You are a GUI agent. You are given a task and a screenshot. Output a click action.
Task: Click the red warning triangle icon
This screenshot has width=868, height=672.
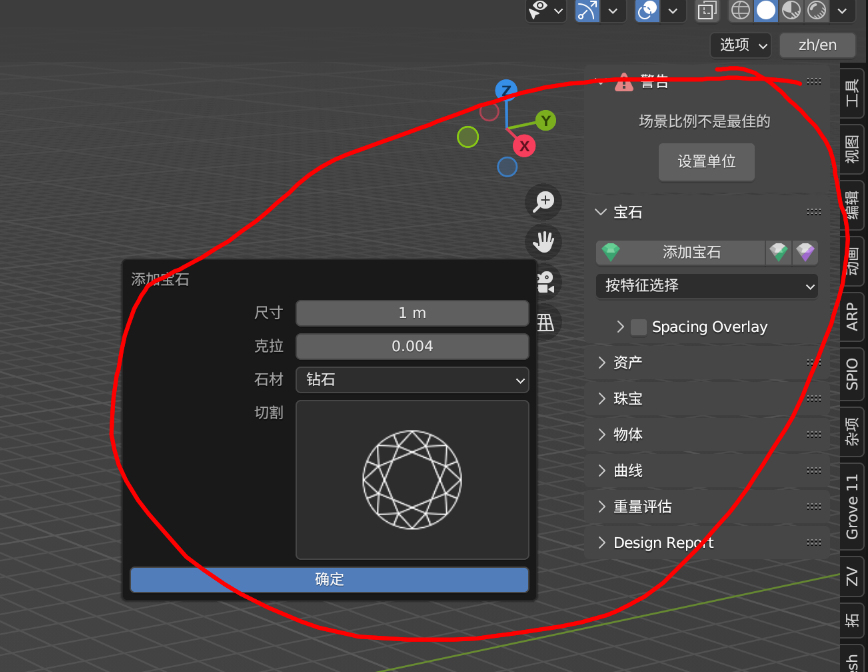[x=624, y=82]
